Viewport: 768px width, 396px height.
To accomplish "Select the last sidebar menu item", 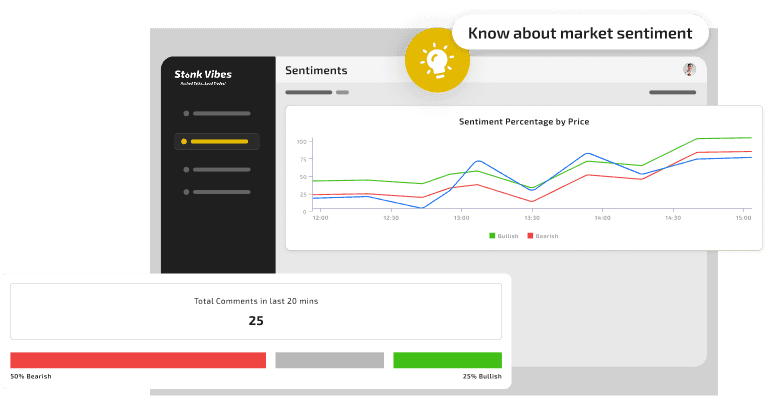I will (x=216, y=192).
